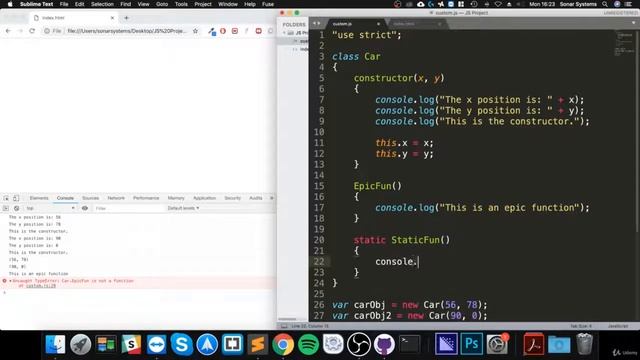Clear the console with the clear icon
This screenshot has width=640, height=360.
click(16, 208)
